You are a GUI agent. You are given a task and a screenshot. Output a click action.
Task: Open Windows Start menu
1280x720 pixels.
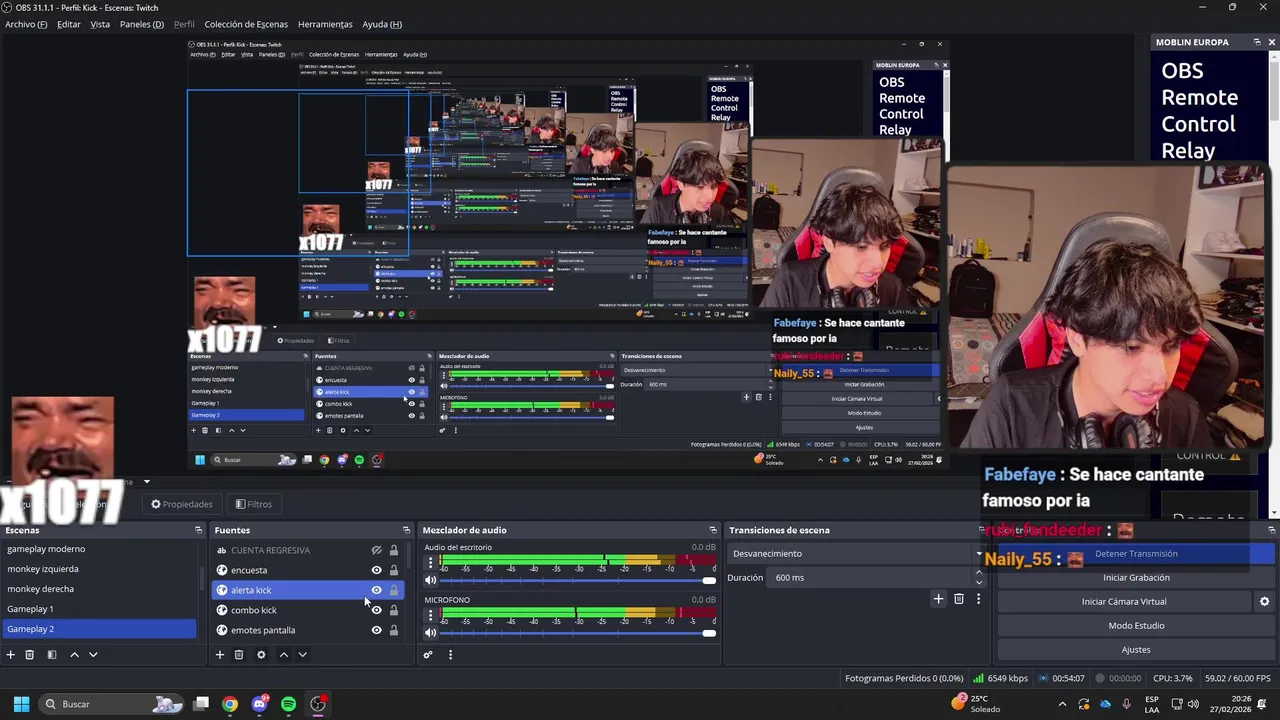(21, 704)
